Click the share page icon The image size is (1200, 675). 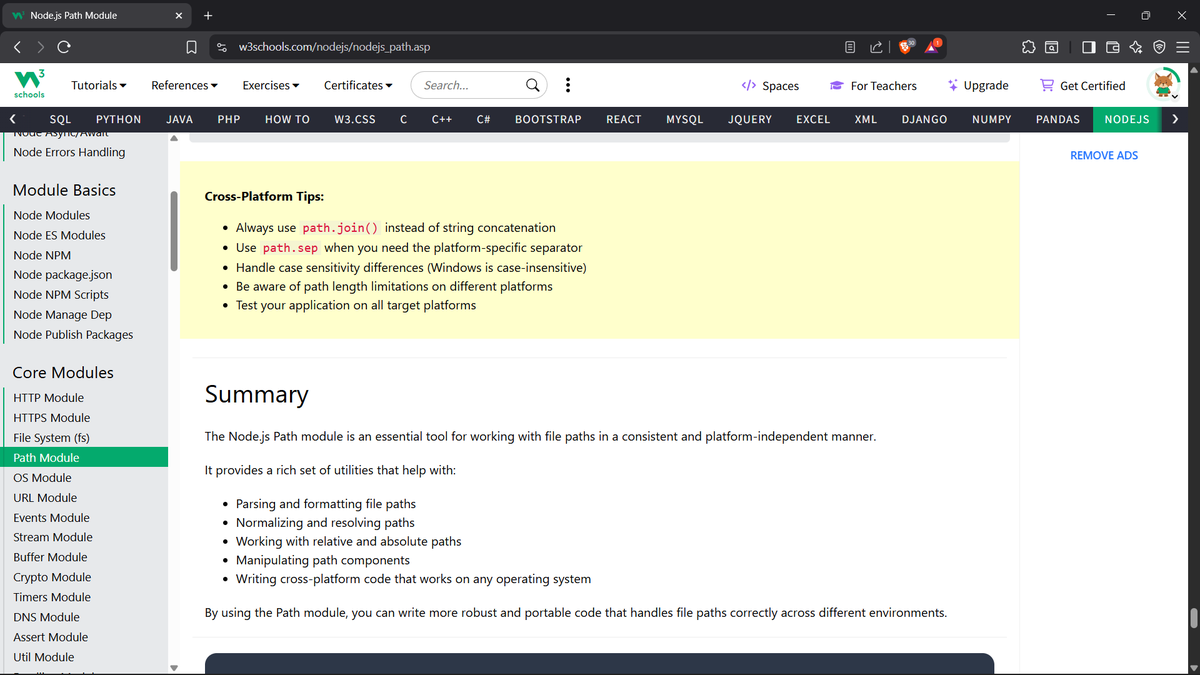click(x=876, y=46)
